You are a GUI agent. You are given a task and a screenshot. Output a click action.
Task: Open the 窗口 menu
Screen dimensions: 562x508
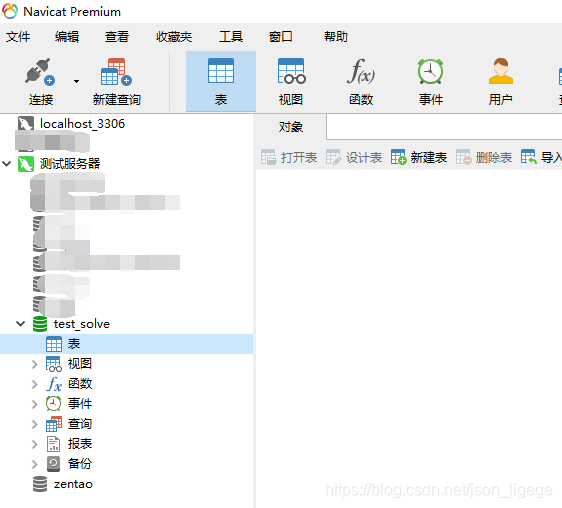click(x=281, y=37)
